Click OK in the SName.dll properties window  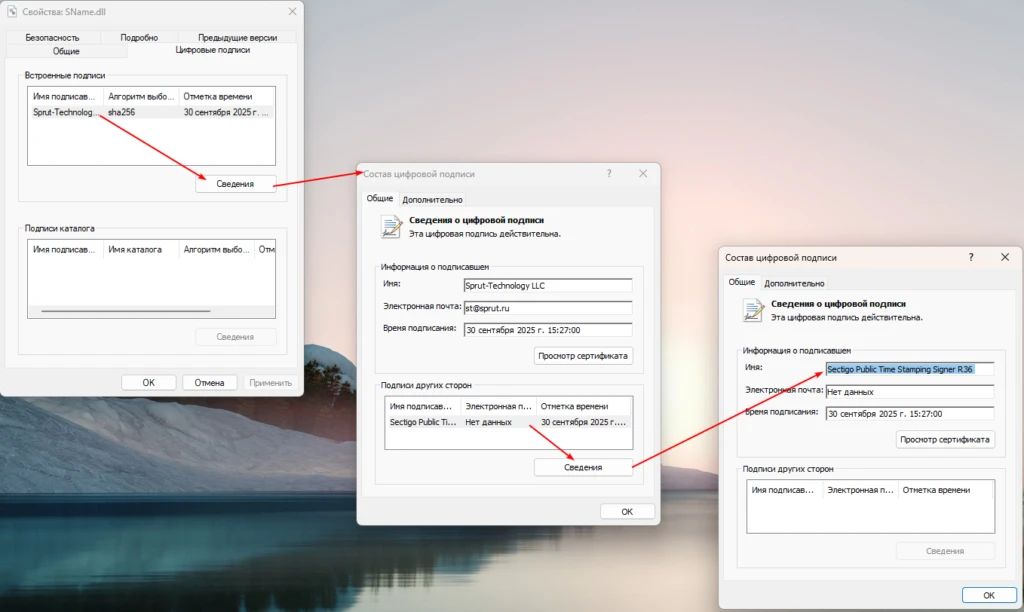click(148, 383)
